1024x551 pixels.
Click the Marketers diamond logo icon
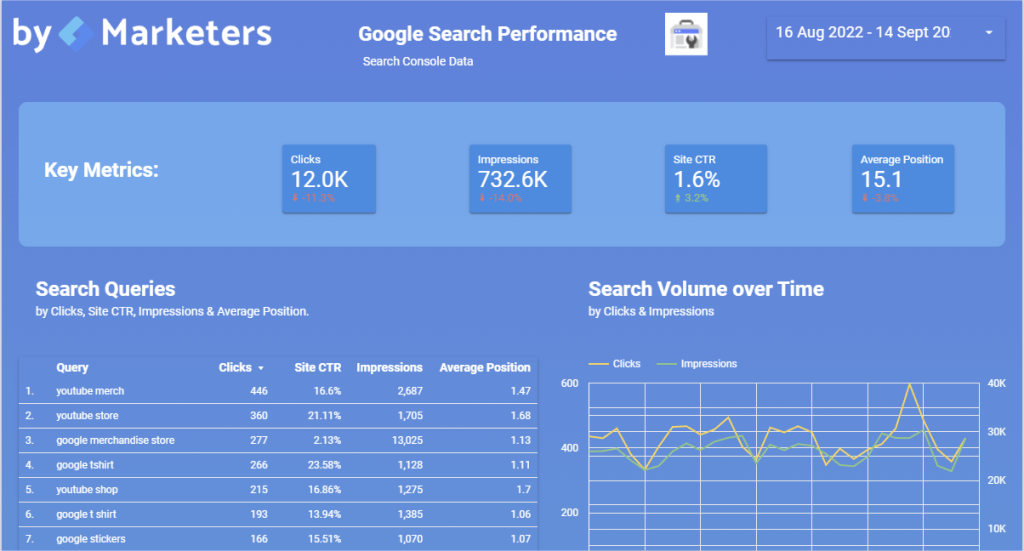pos(76,33)
